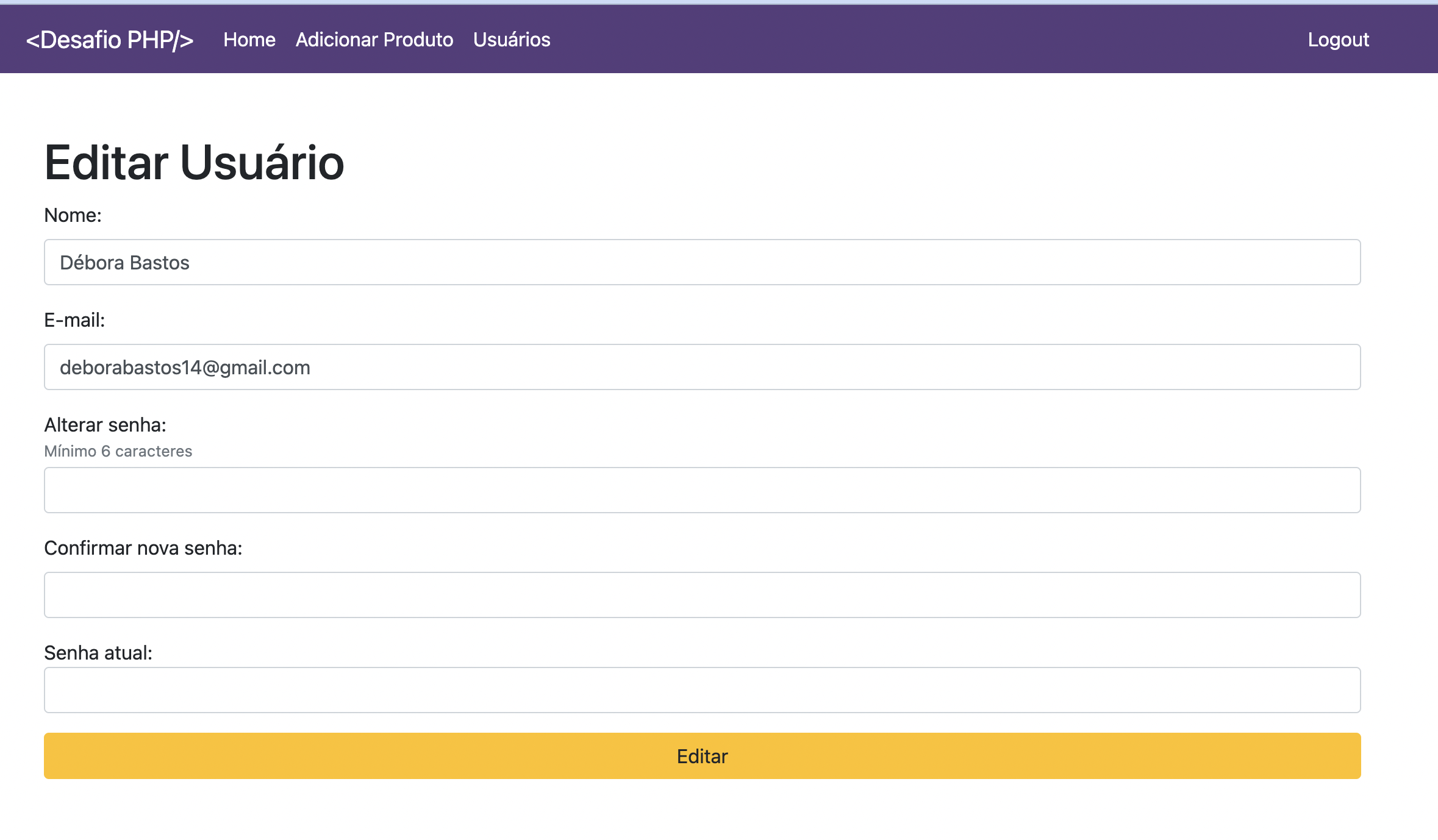1438x840 pixels.
Task: Click on the 'Débora Bastos' name text
Action: (124, 263)
